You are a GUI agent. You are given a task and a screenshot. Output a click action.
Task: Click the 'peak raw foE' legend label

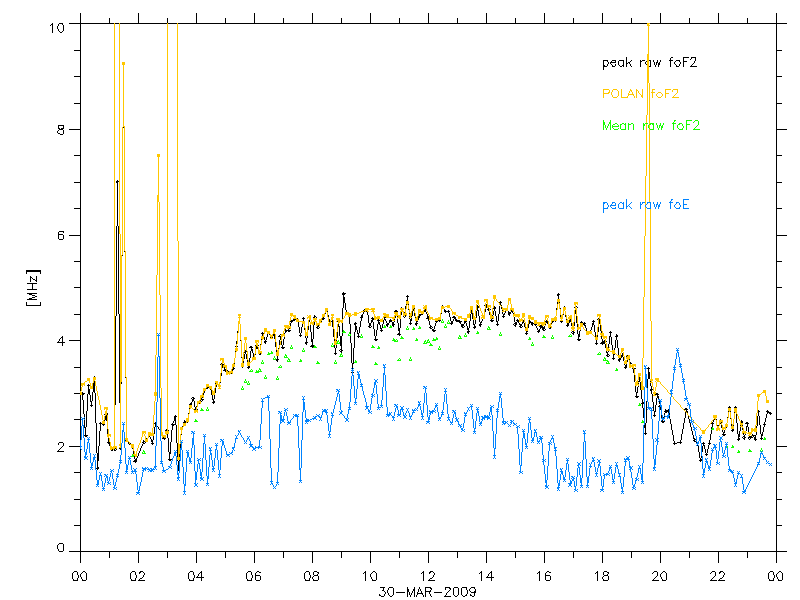646,205
